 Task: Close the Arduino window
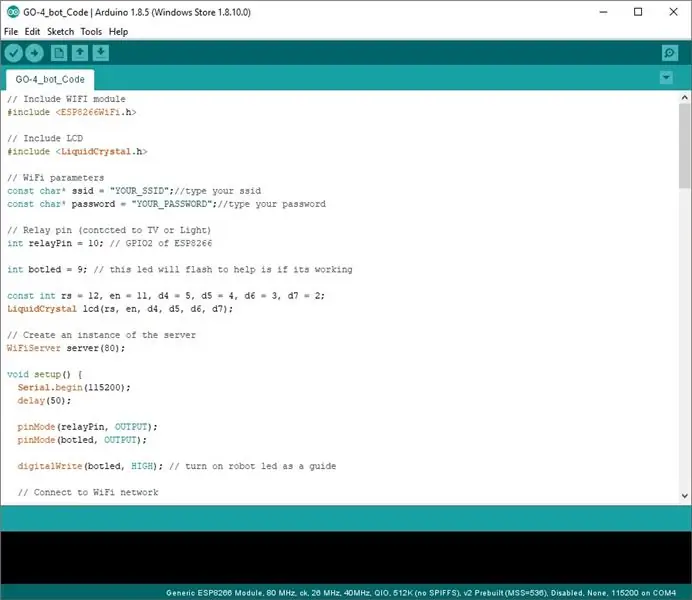673,12
